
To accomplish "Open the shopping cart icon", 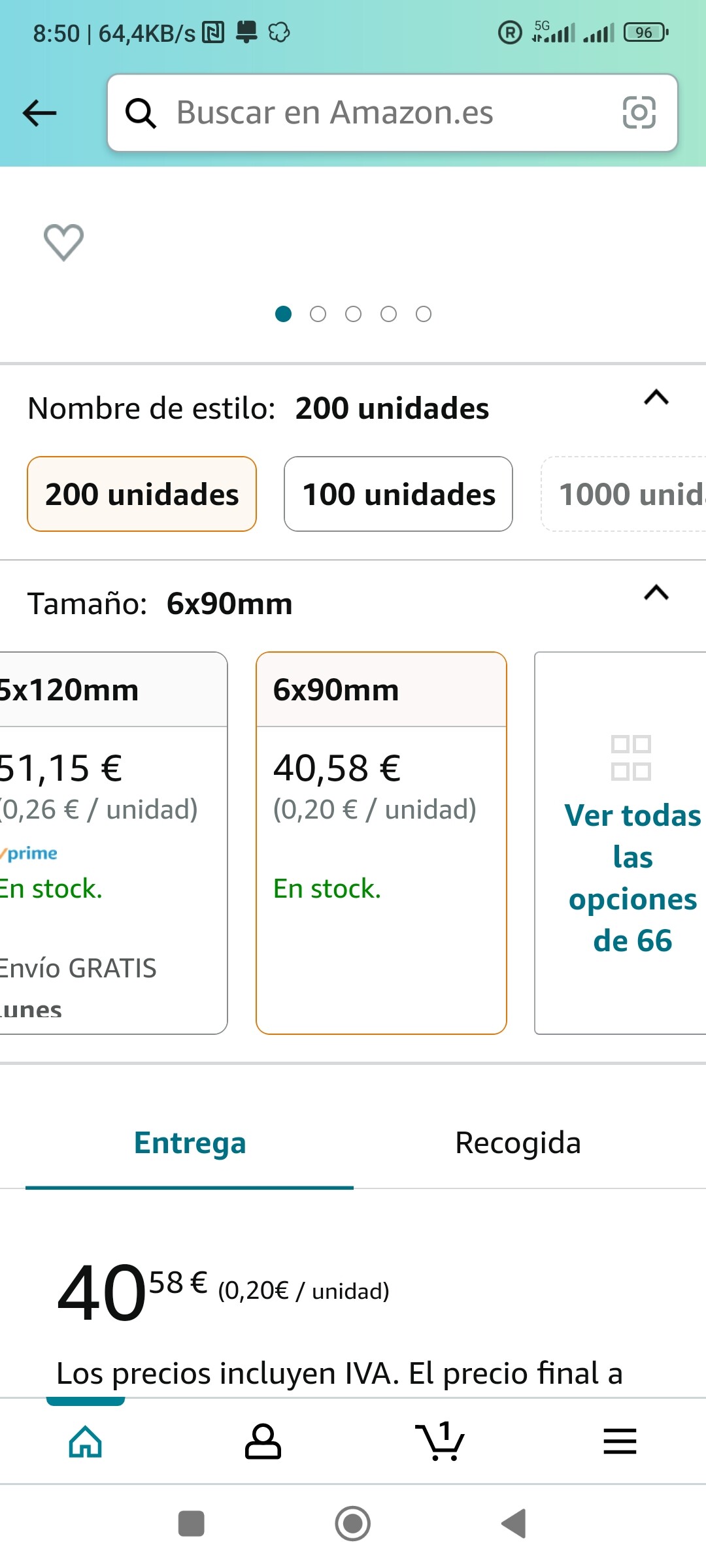I will click(440, 1441).
